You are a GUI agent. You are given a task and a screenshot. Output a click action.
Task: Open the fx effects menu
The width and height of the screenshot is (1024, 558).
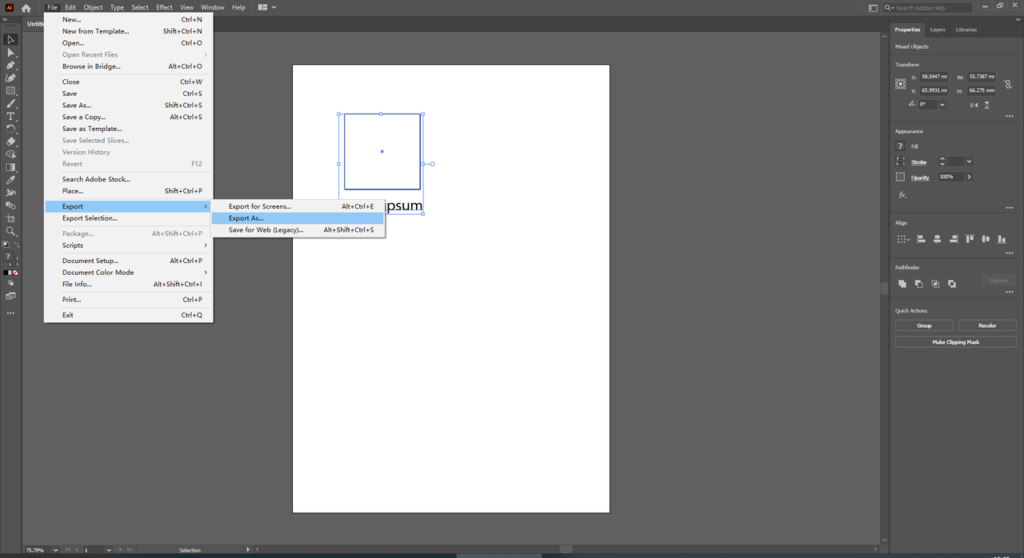(x=903, y=195)
